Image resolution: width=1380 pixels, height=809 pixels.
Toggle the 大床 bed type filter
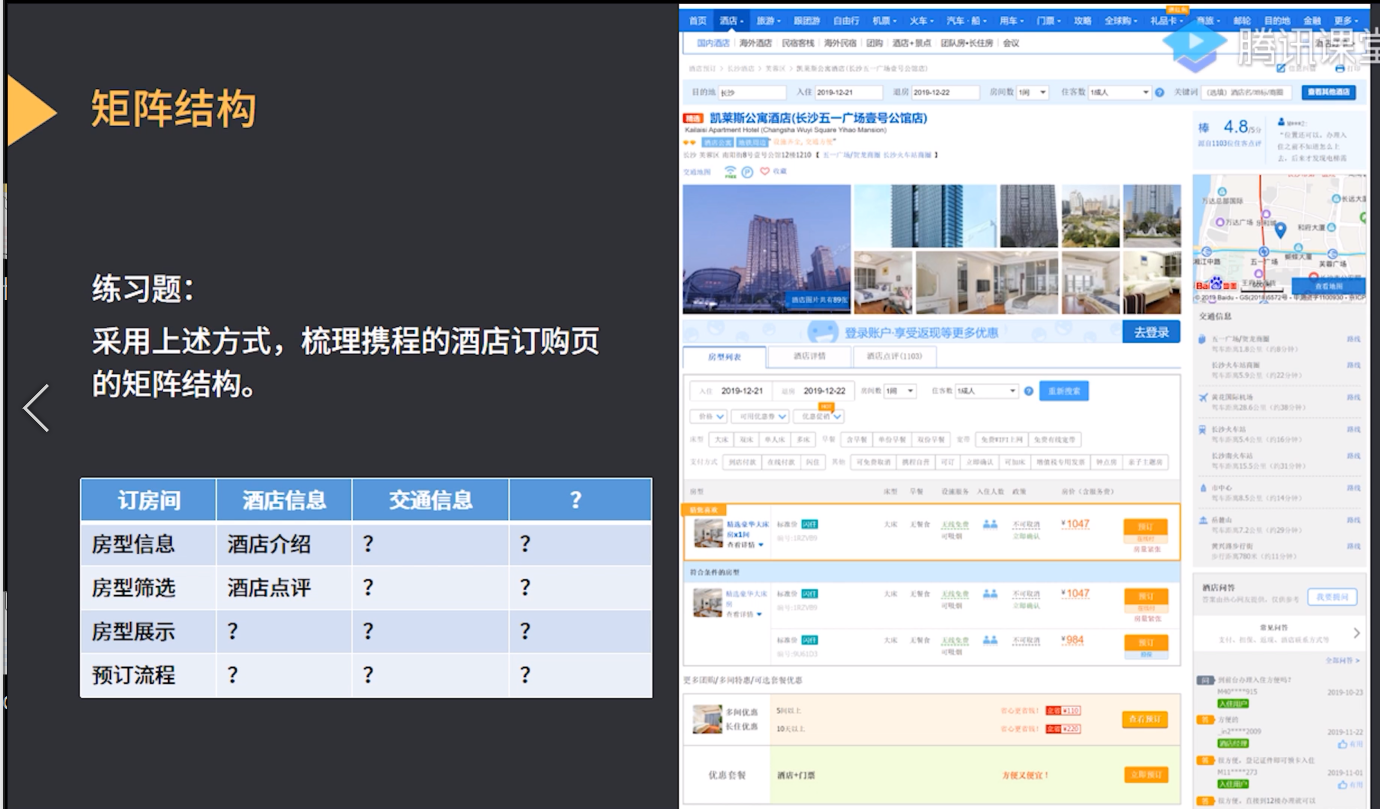721,440
